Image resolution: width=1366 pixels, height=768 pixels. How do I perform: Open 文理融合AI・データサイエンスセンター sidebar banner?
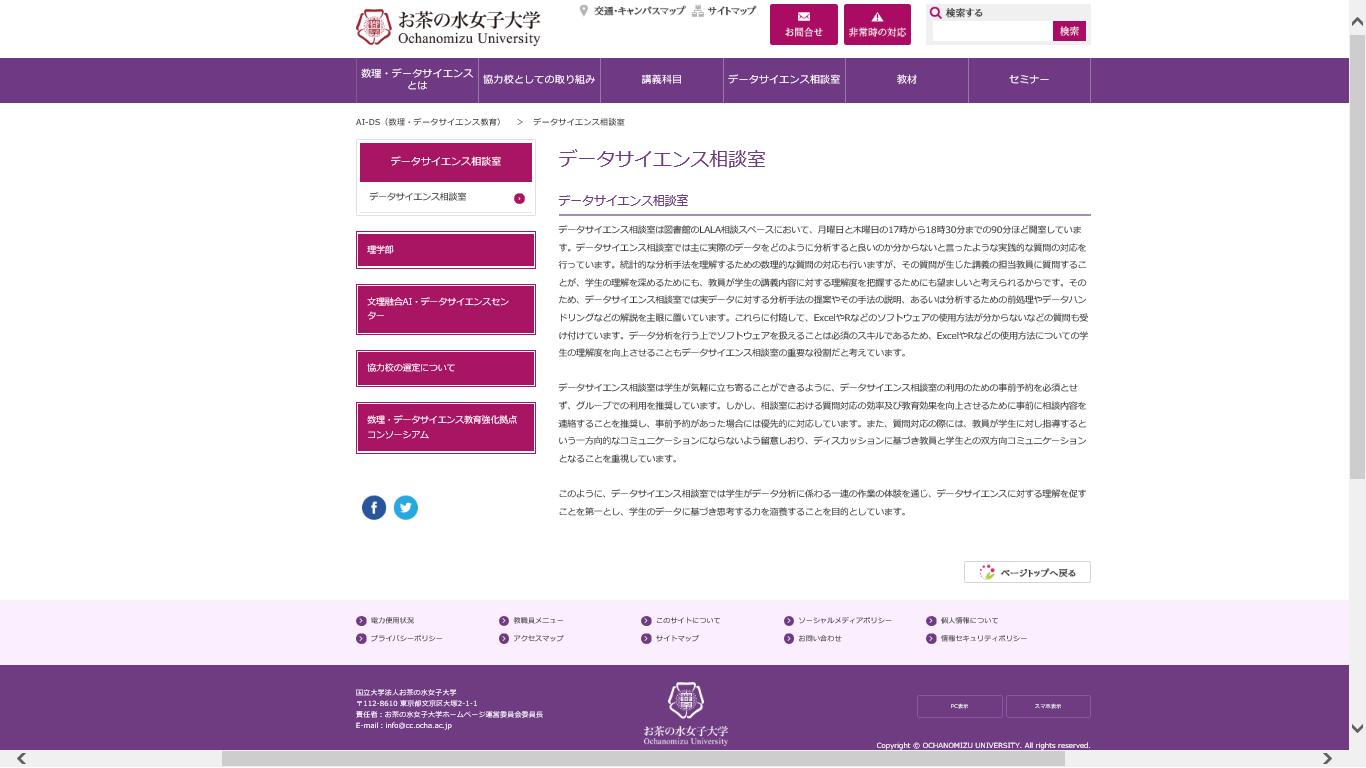tap(446, 309)
